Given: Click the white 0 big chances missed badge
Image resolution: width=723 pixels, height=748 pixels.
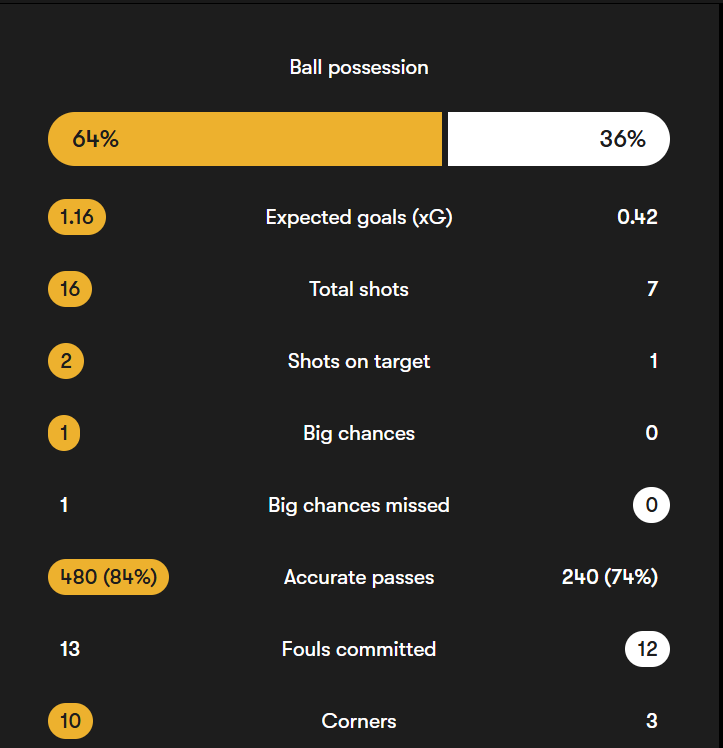Looking at the screenshot, I should (x=651, y=505).
